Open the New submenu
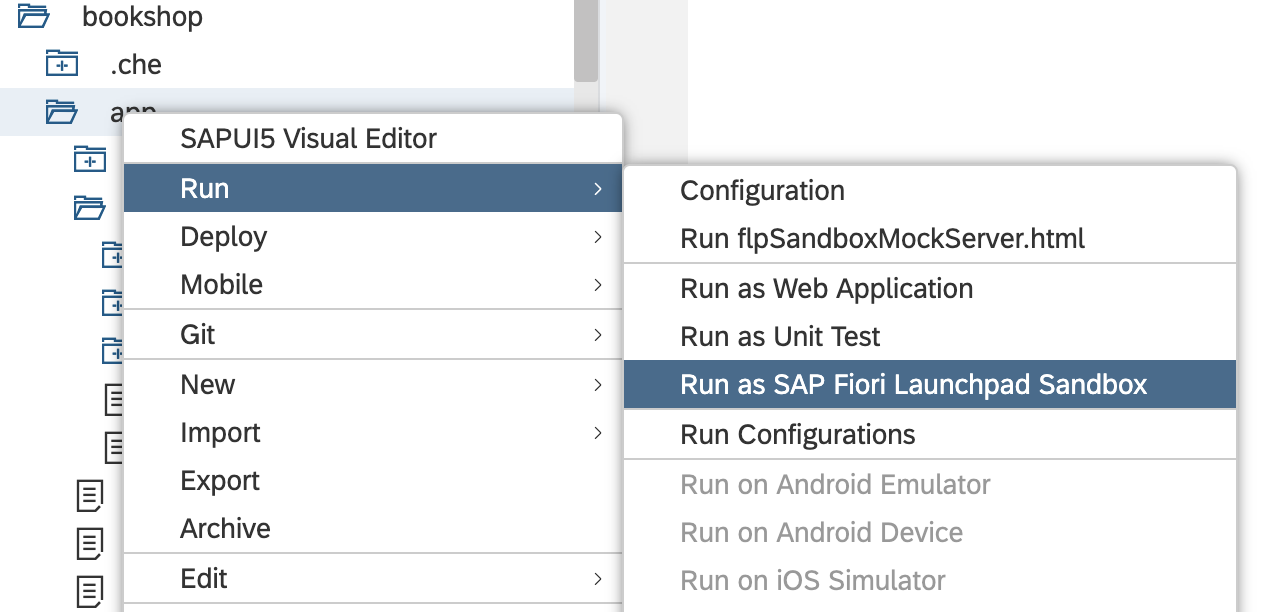The width and height of the screenshot is (1266, 612). [x=372, y=384]
